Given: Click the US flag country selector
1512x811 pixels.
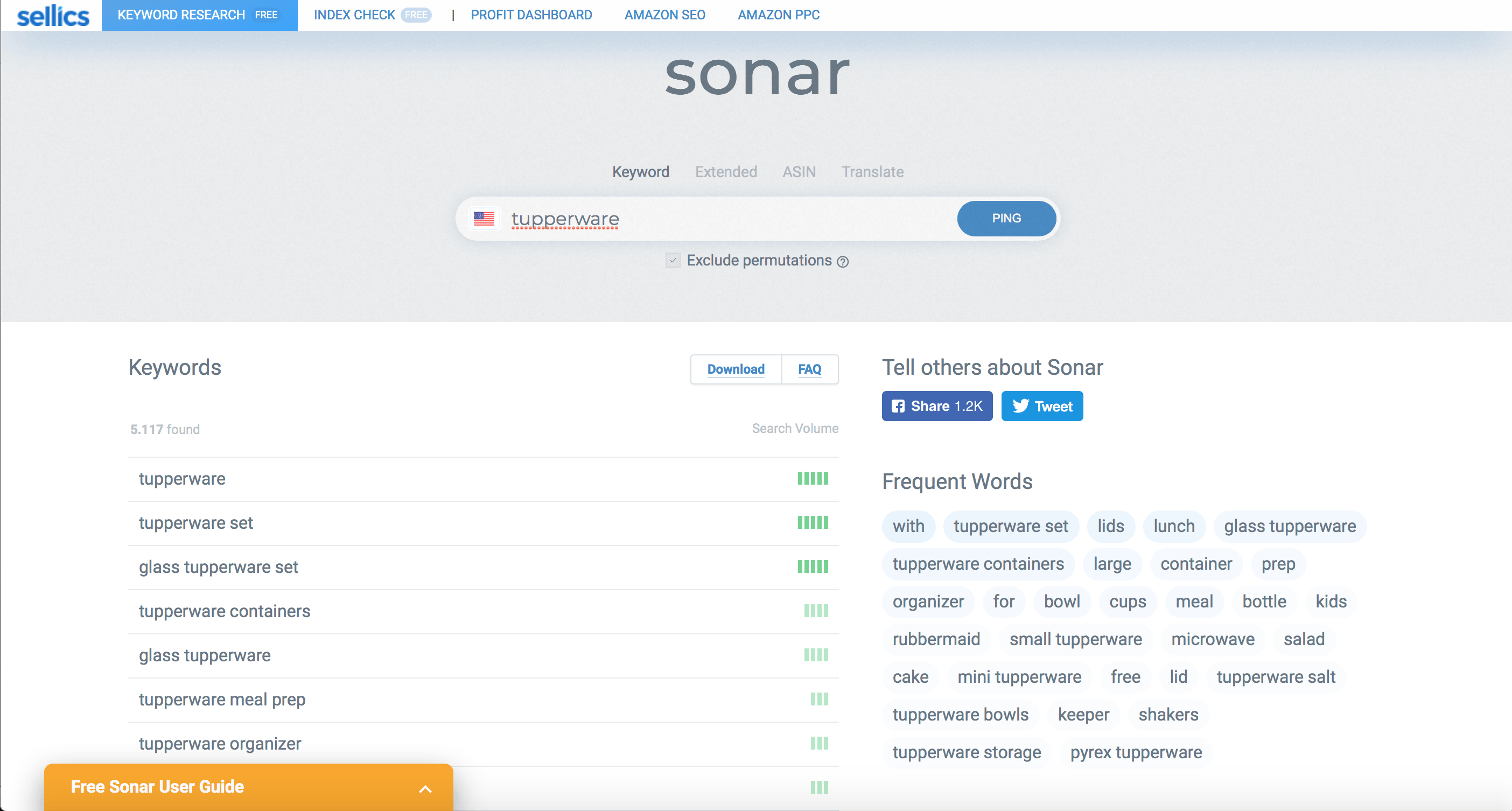Looking at the screenshot, I should [484, 219].
